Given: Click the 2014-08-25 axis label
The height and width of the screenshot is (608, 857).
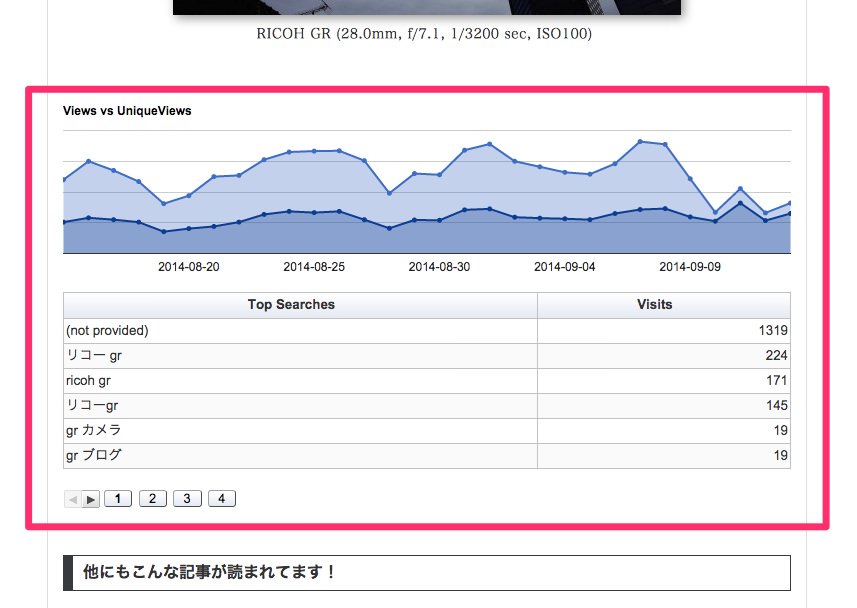Looking at the screenshot, I should pyautogui.click(x=314, y=267).
